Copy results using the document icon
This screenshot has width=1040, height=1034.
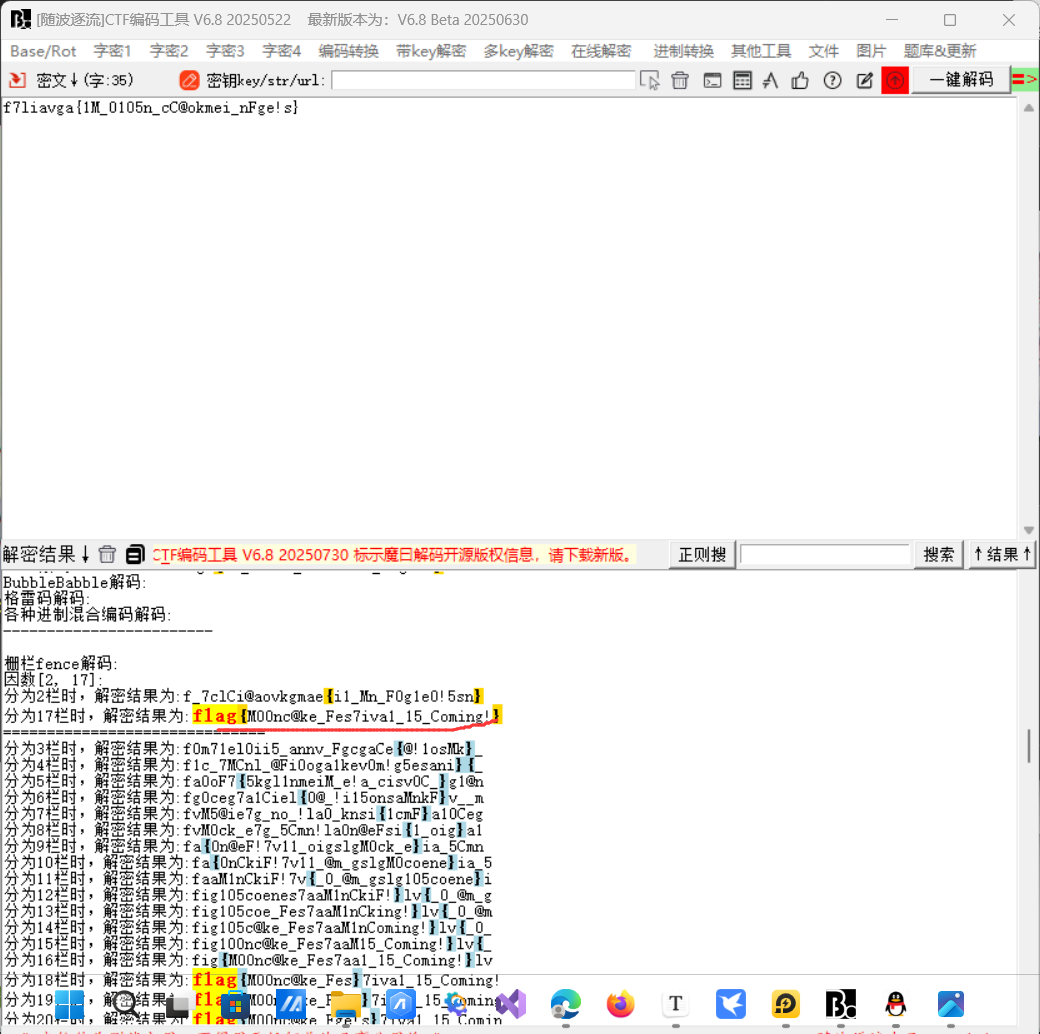134,553
